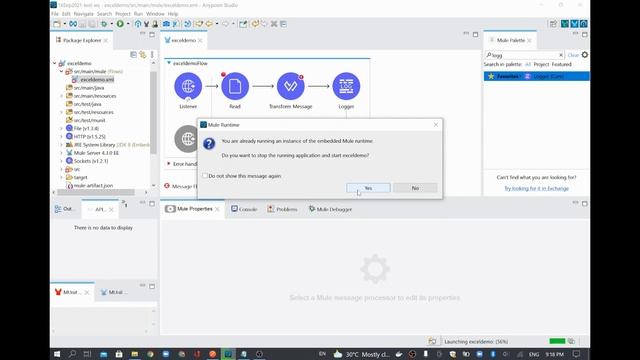Collapse the src/main/mule folder node

62,71
